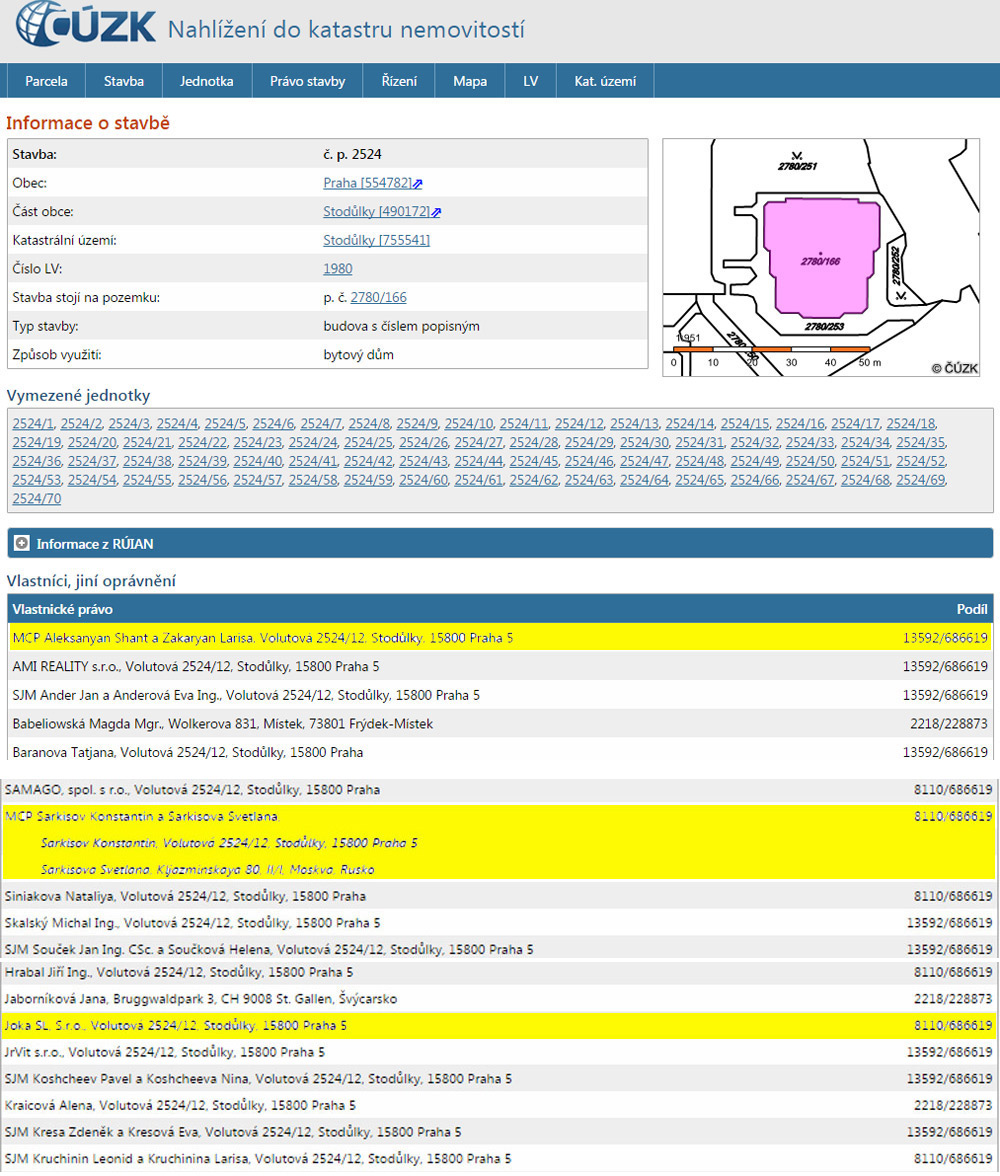Click the Podíl column header
This screenshot has height=1176, width=1000.
tap(972, 609)
